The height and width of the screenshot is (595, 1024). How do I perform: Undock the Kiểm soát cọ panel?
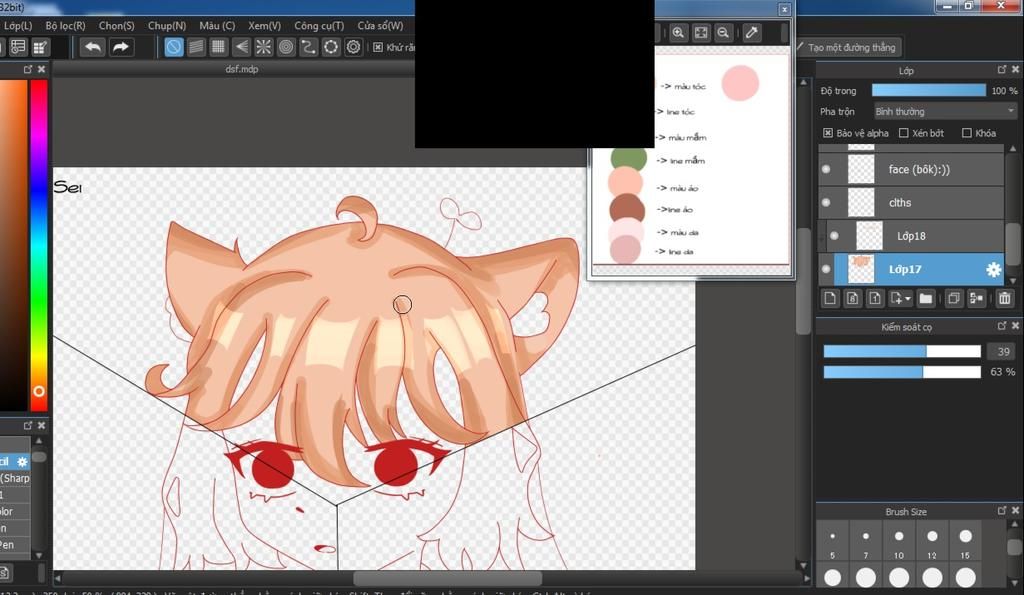[x=1002, y=325]
